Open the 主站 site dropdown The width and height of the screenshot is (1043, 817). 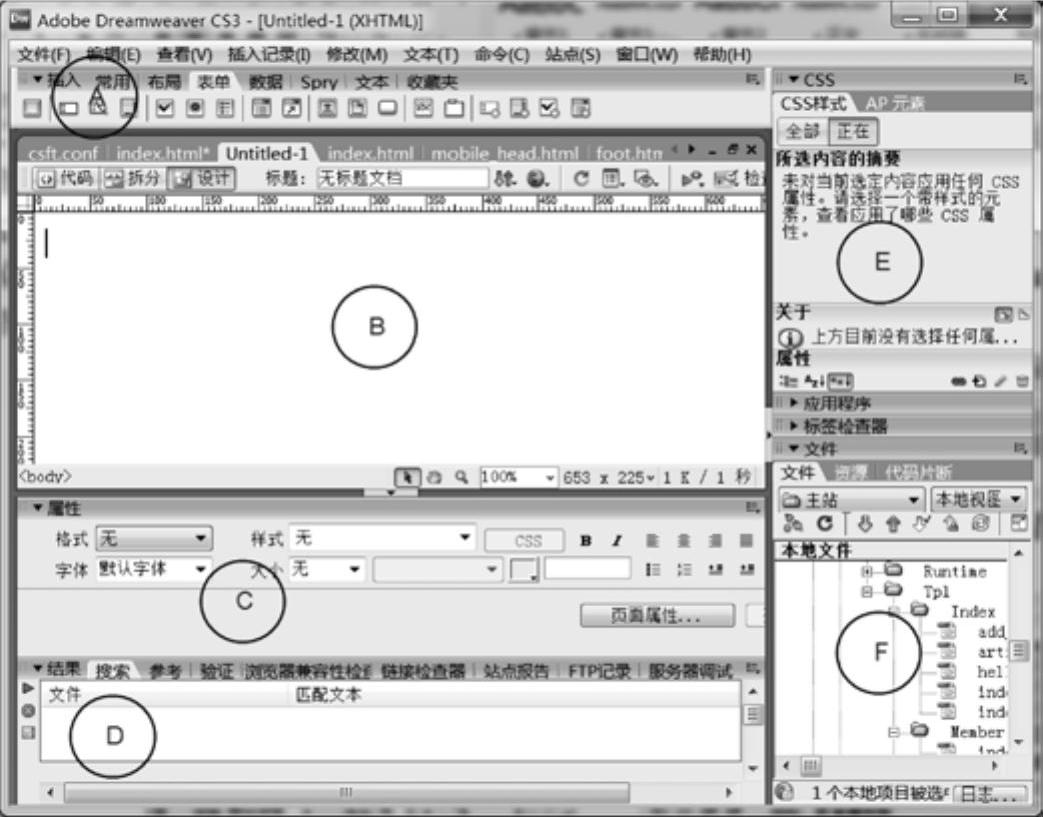(851, 499)
